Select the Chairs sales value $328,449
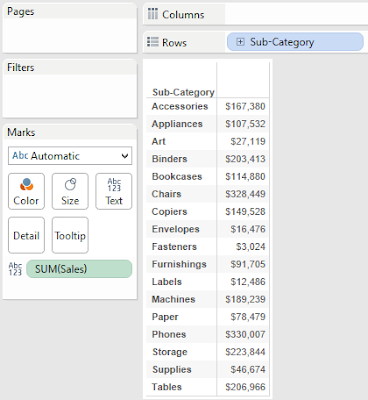Image resolution: width=368 pixels, height=400 pixels. pyautogui.click(x=245, y=194)
